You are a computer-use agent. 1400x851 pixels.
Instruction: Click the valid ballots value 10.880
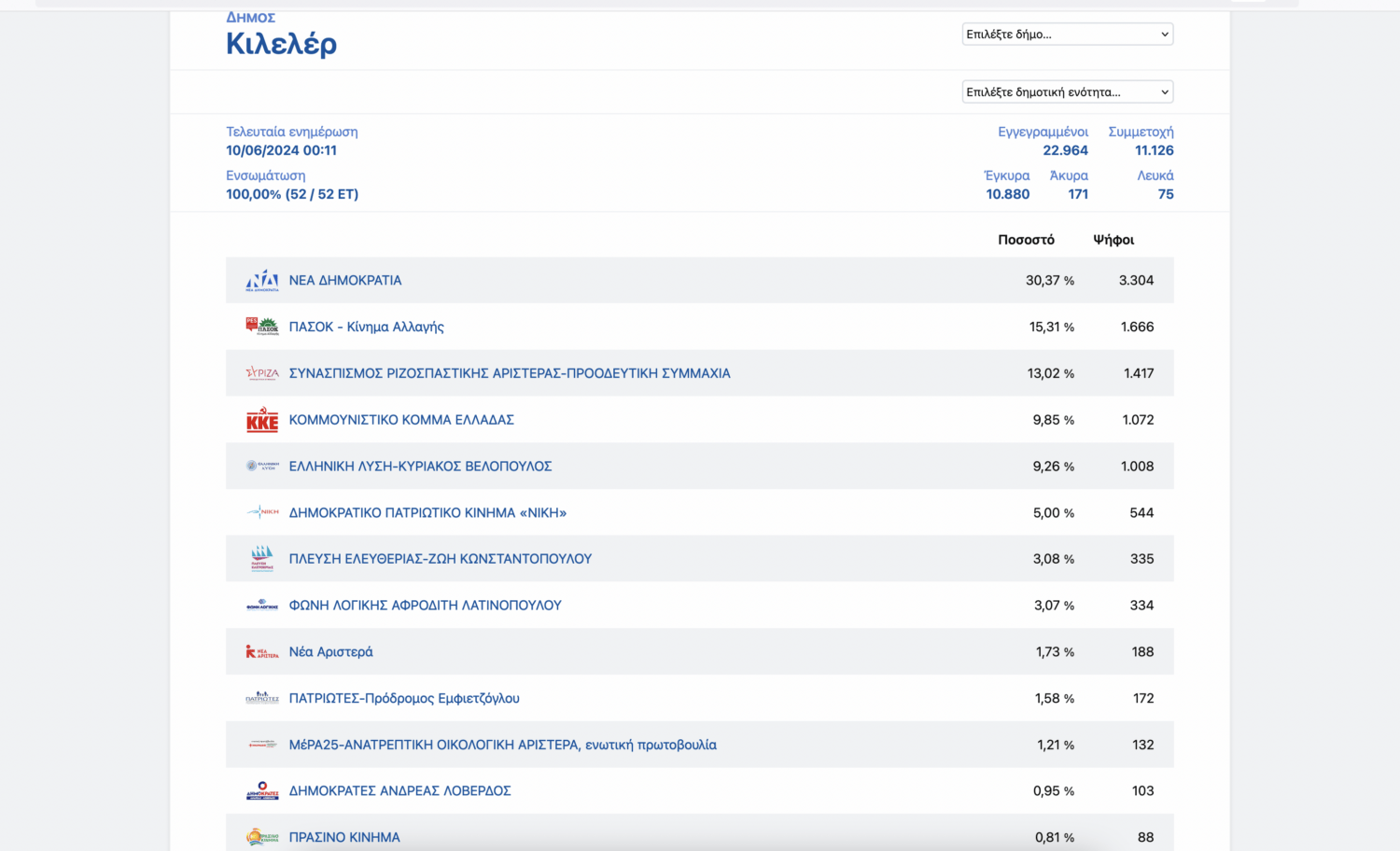click(x=1008, y=194)
